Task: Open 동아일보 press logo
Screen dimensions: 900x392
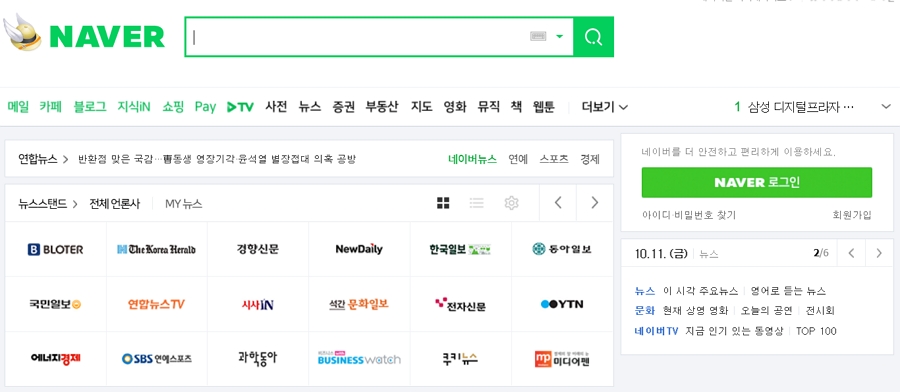Action: [x=562, y=249]
